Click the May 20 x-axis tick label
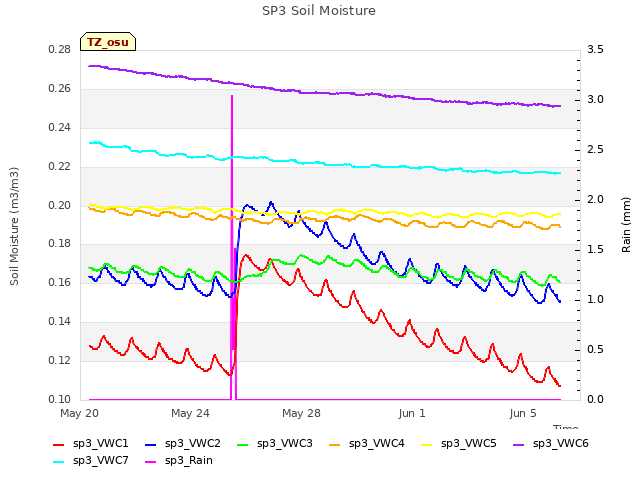The height and width of the screenshot is (480, 640). 79,413
